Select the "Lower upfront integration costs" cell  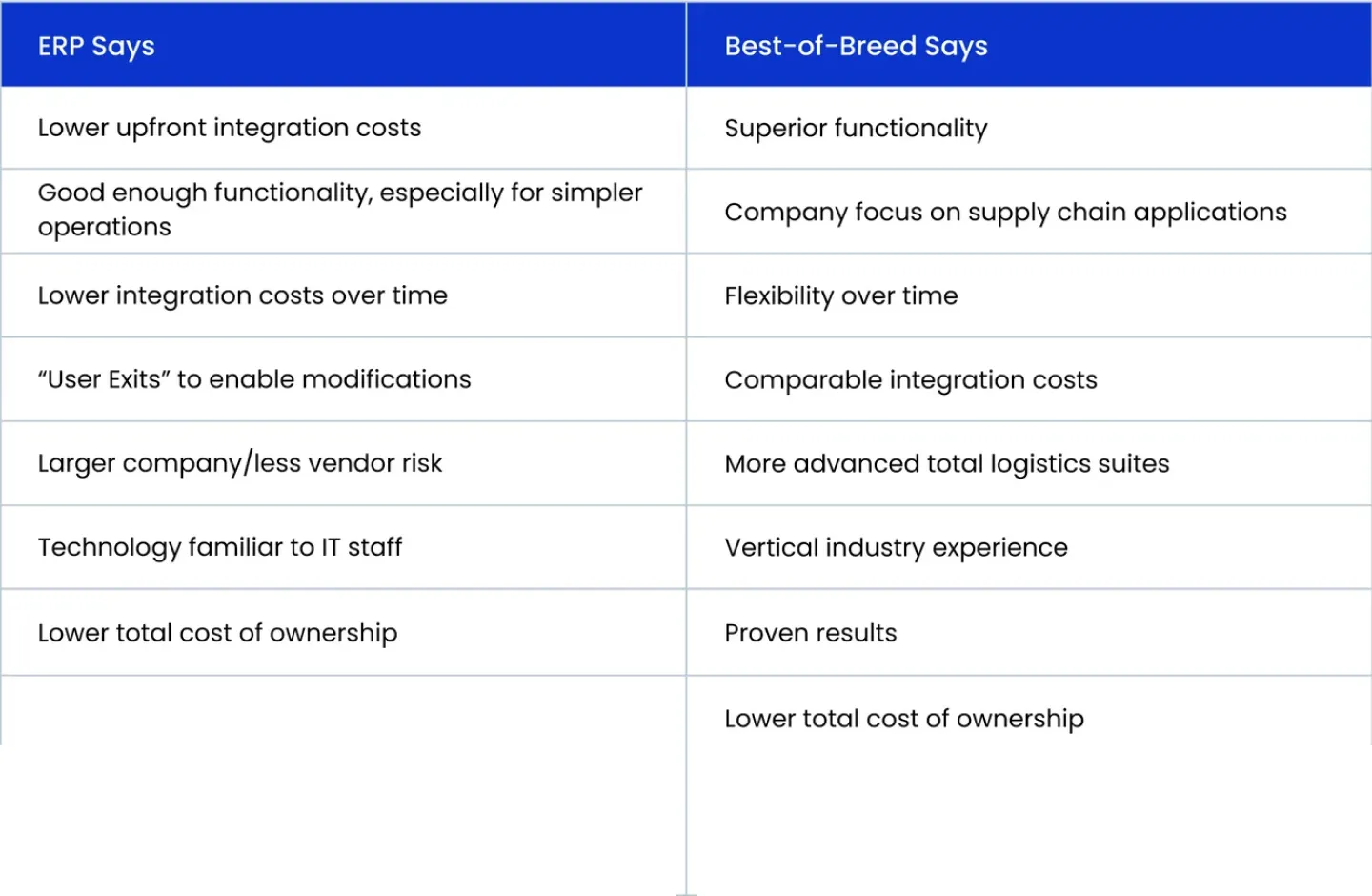230,128
